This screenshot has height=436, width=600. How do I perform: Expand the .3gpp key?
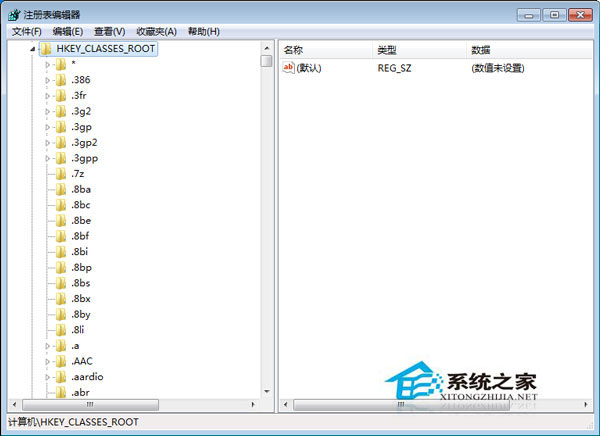[x=47, y=158]
